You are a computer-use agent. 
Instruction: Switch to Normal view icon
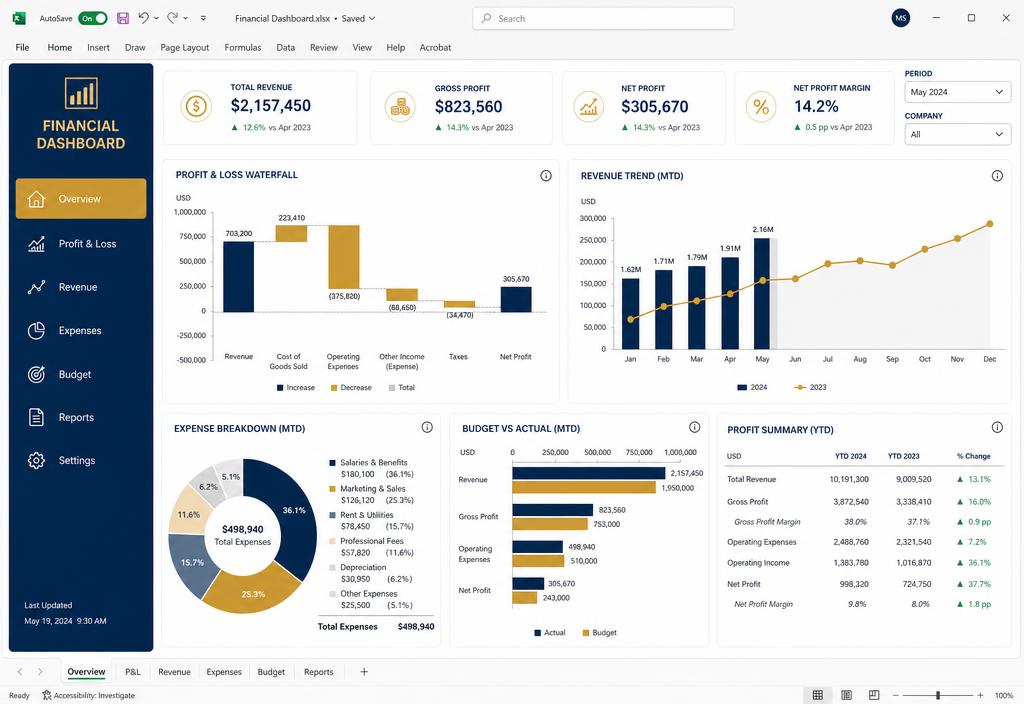[x=818, y=695]
